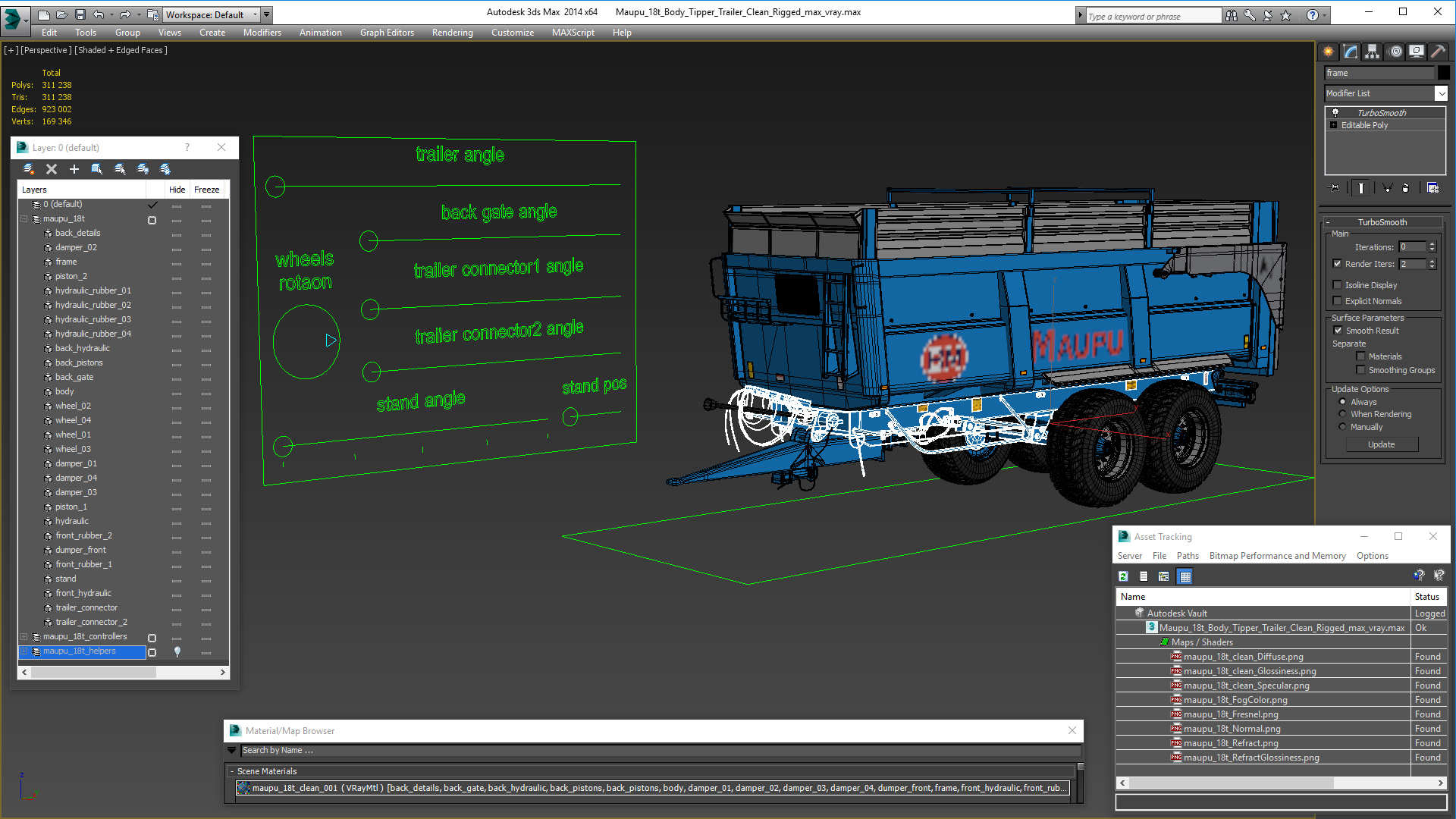Click Add selected objects plus icon in Layer dialog
The width and height of the screenshot is (1456, 819).
pos(74,169)
